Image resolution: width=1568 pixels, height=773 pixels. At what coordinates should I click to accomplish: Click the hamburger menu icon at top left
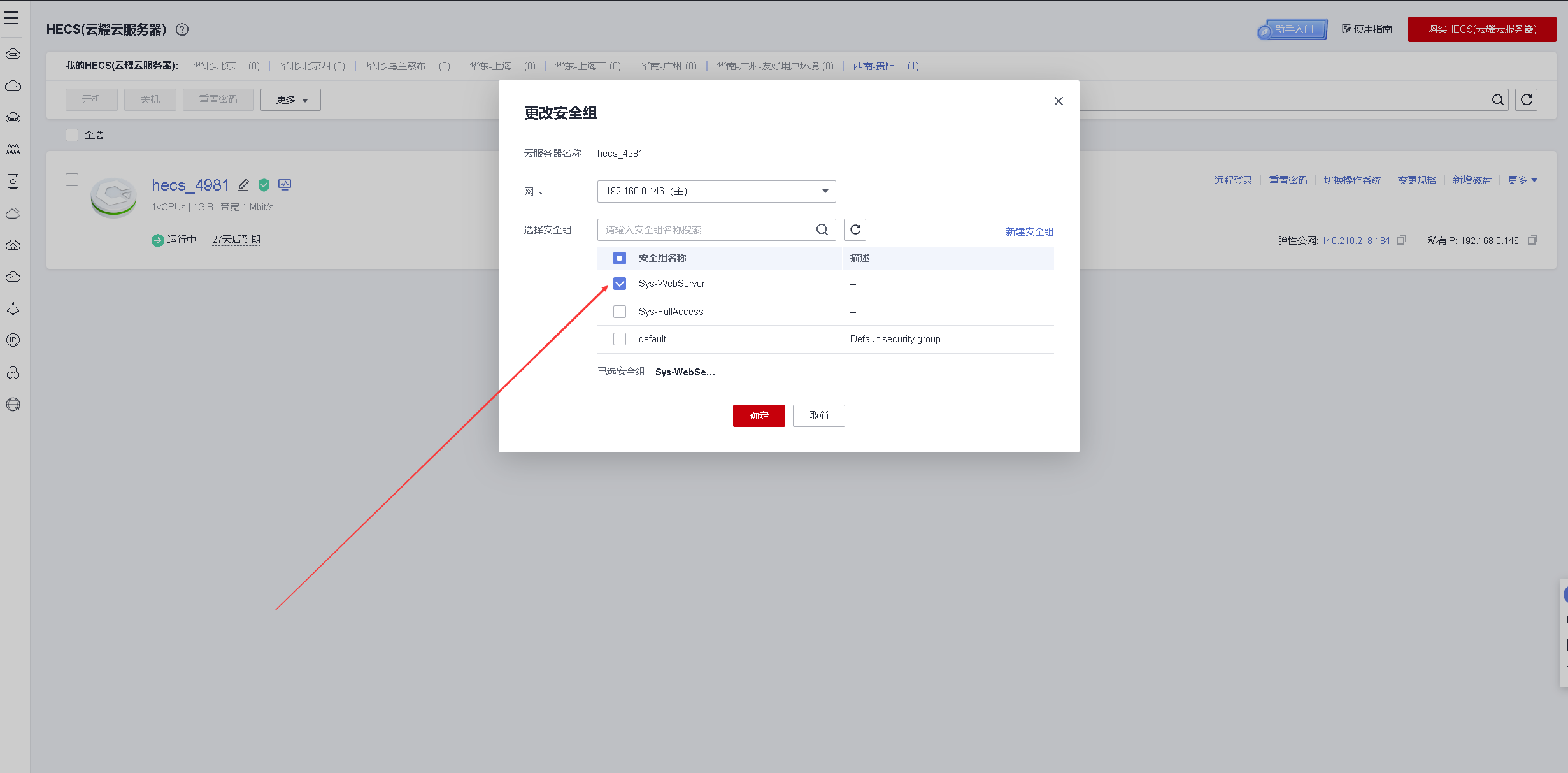(x=11, y=18)
